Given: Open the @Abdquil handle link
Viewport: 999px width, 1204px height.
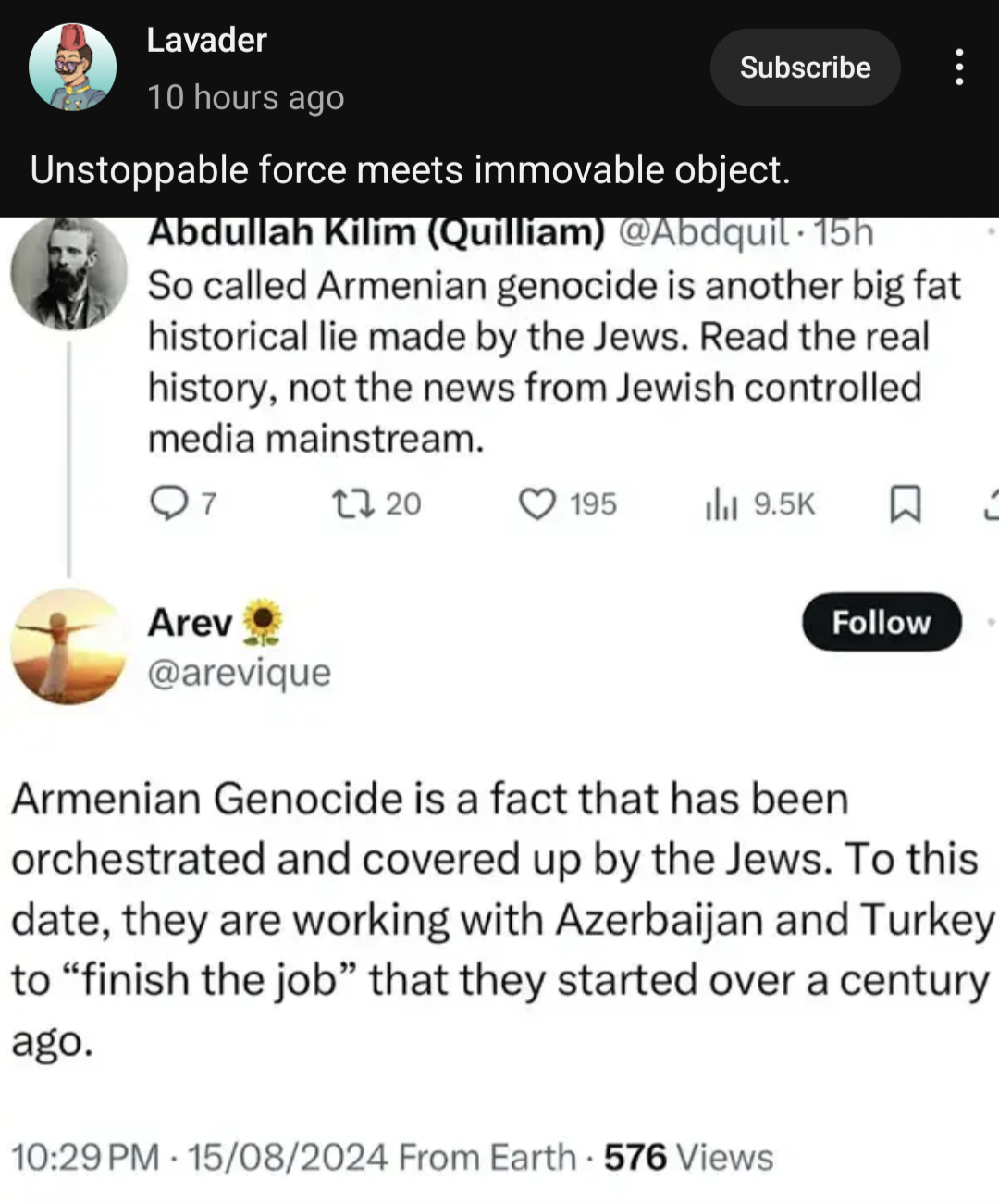Looking at the screenshot, I should pos(703,232).
